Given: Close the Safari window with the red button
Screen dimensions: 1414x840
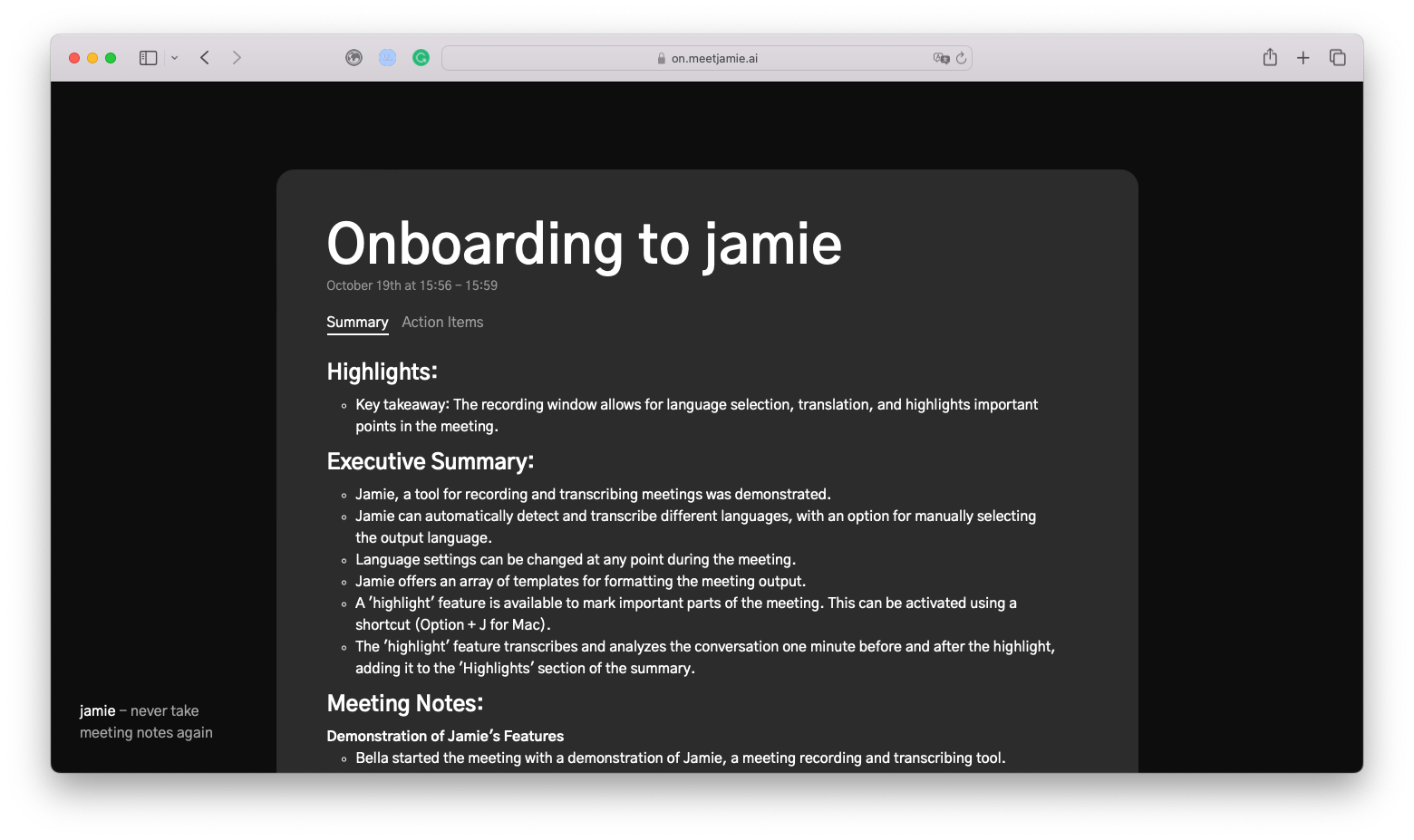Looking at the screenshot, I should pos(74,58).
